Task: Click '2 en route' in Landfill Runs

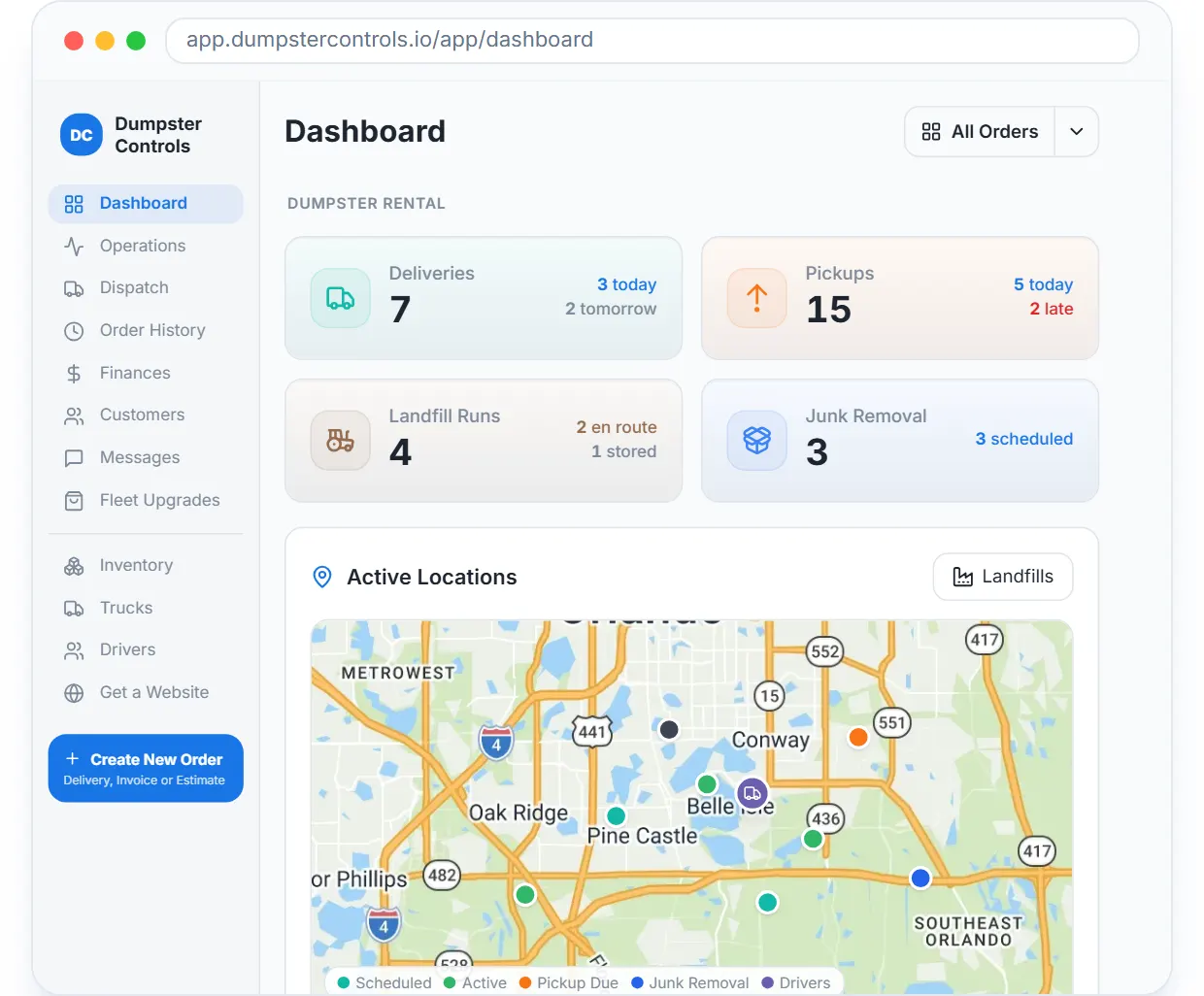Action: (x=617, y=427)
